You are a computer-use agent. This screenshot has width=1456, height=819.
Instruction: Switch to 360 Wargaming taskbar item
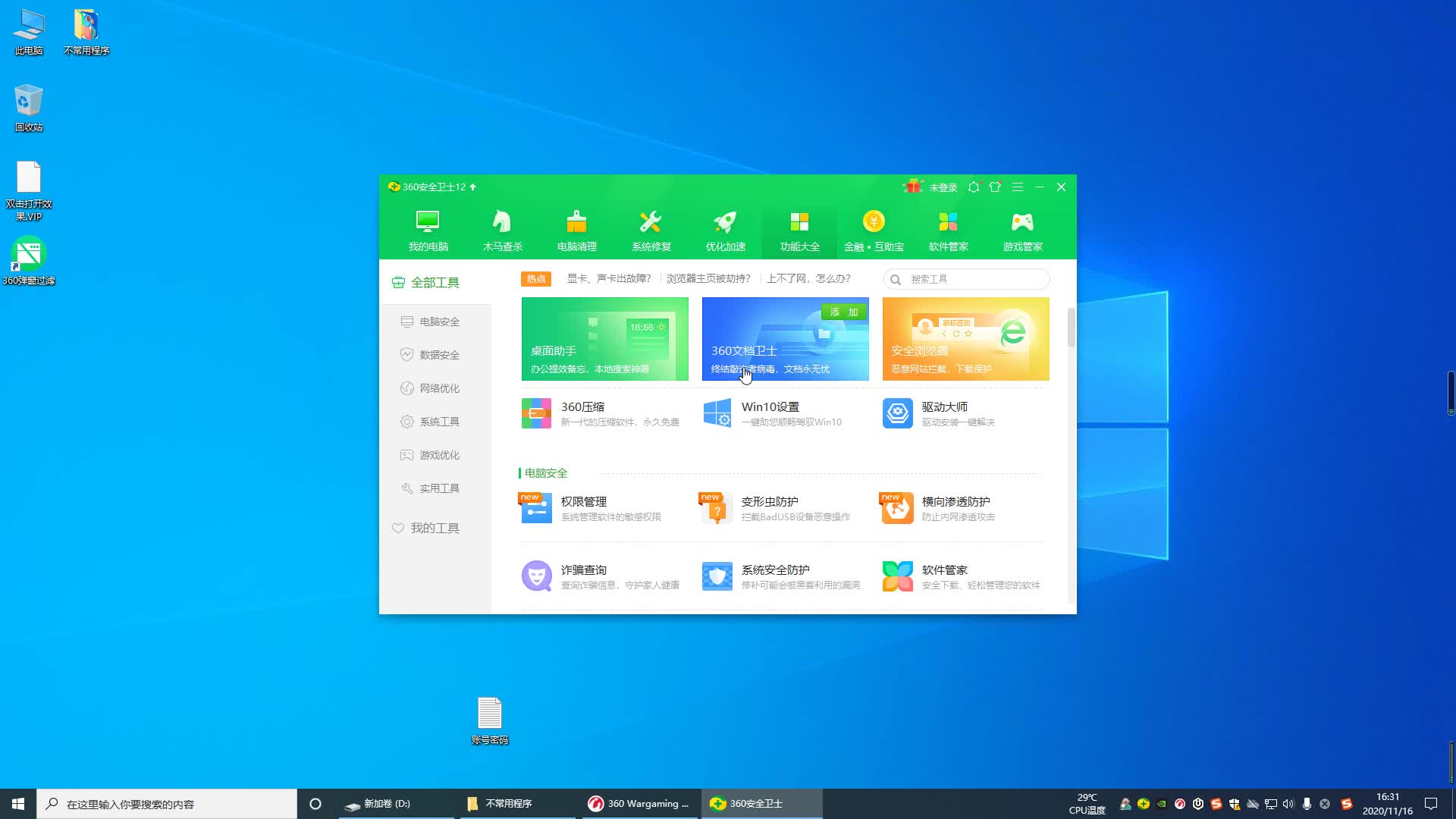pyautogui.click(x=639, y=804)
